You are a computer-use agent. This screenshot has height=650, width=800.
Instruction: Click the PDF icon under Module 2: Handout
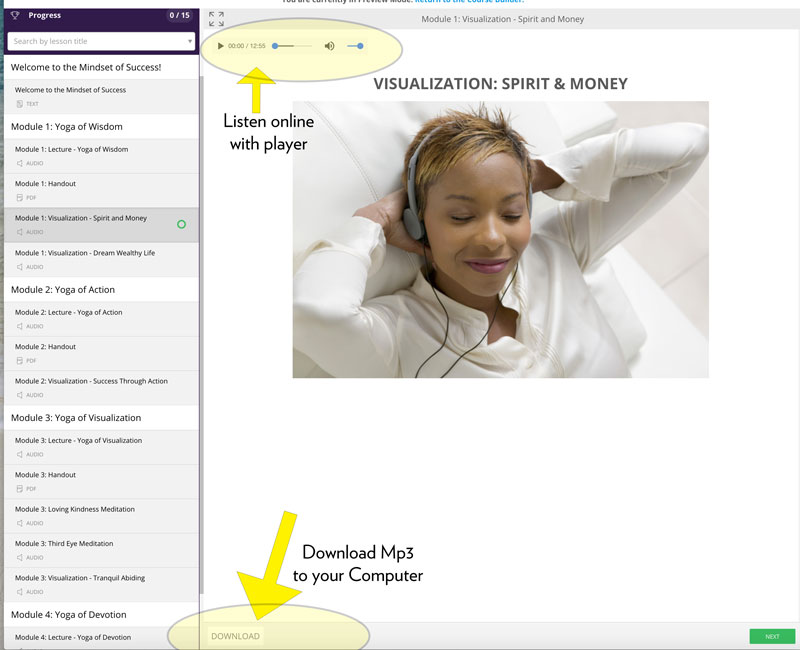(x=20, y=361)
